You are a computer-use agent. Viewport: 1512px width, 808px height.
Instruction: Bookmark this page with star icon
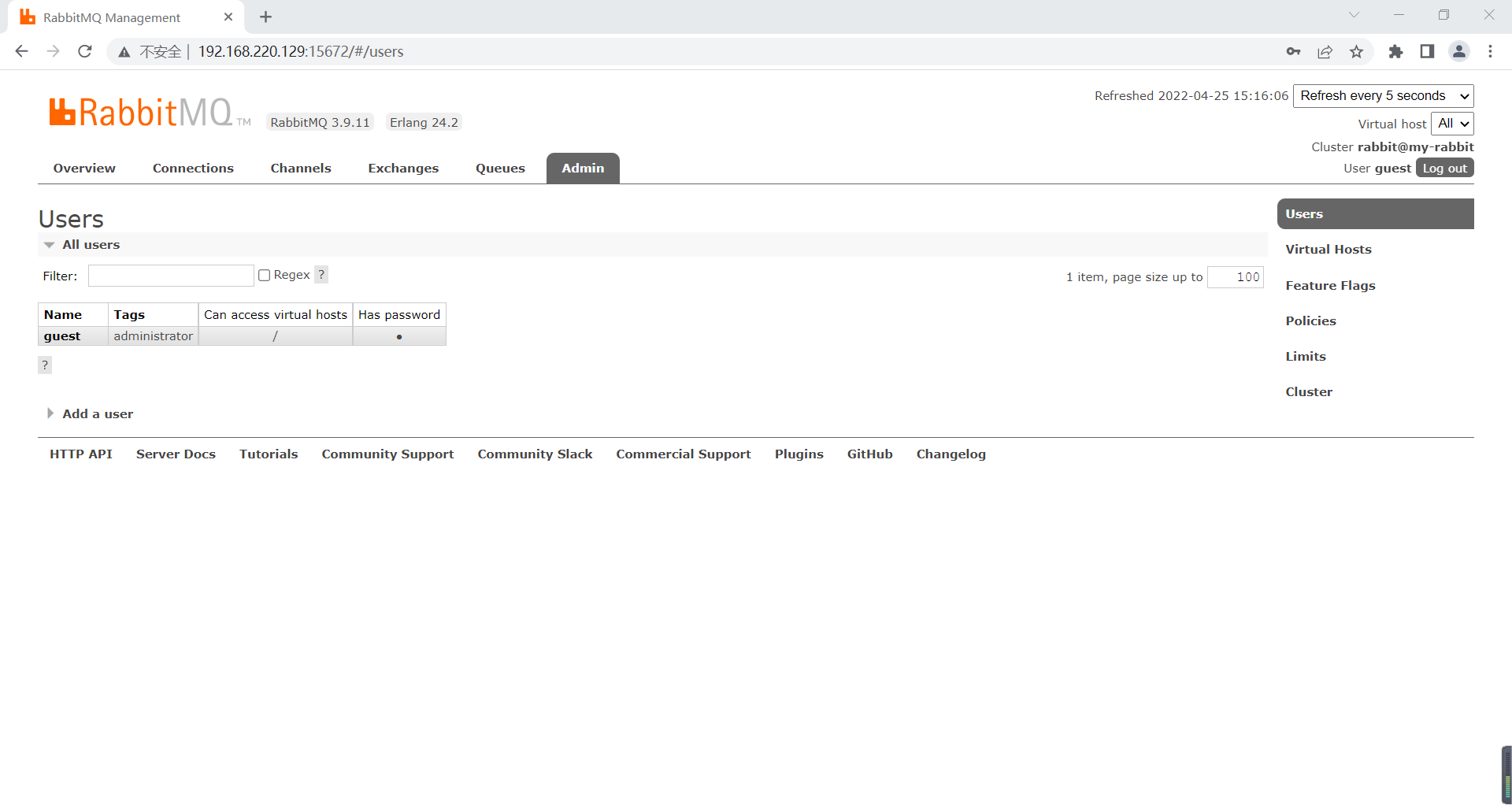1356,51
